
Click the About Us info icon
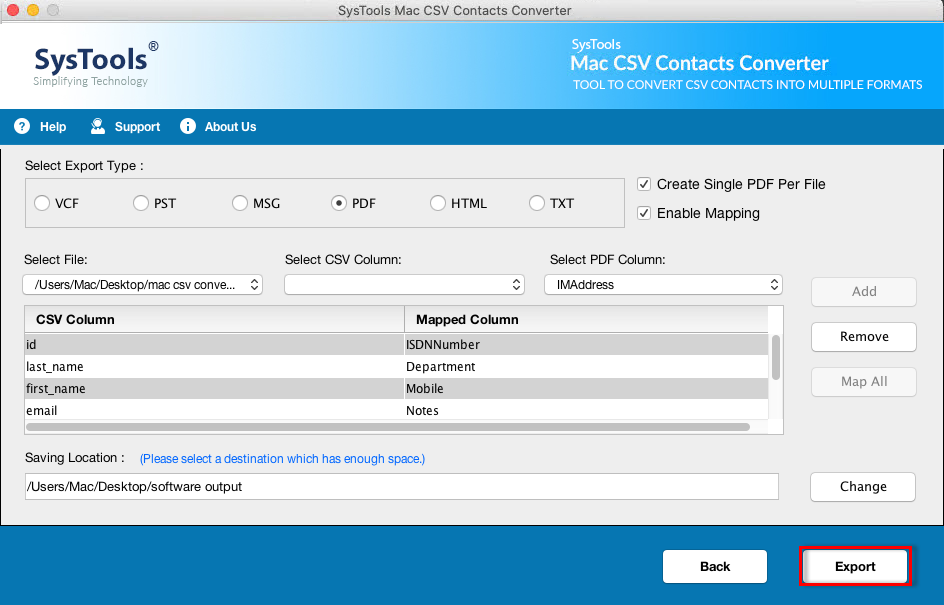click(188, 126)
